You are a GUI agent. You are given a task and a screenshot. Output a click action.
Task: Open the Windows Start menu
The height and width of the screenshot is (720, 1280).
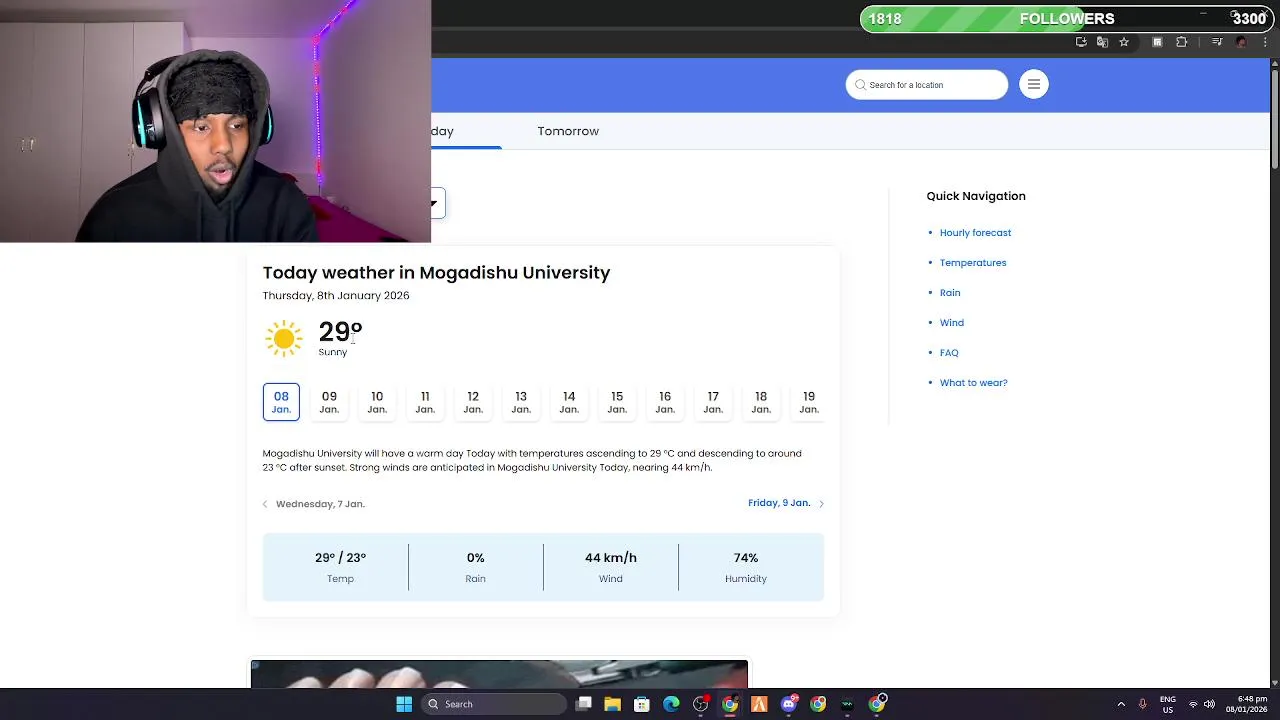pyautogui.click(x=404, y=704)
